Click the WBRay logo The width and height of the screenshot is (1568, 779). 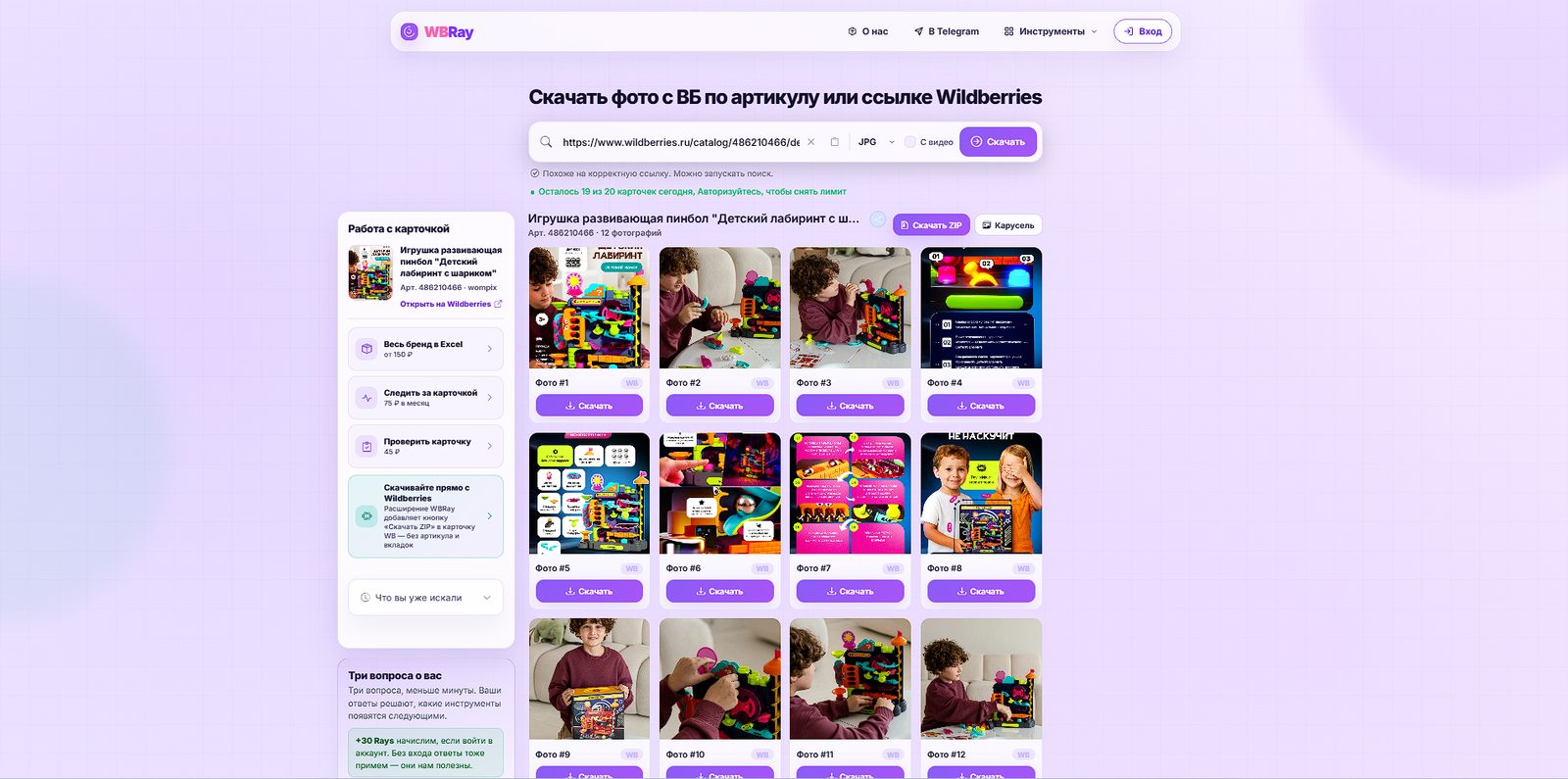pyautogui.click(x=436, y=31)
